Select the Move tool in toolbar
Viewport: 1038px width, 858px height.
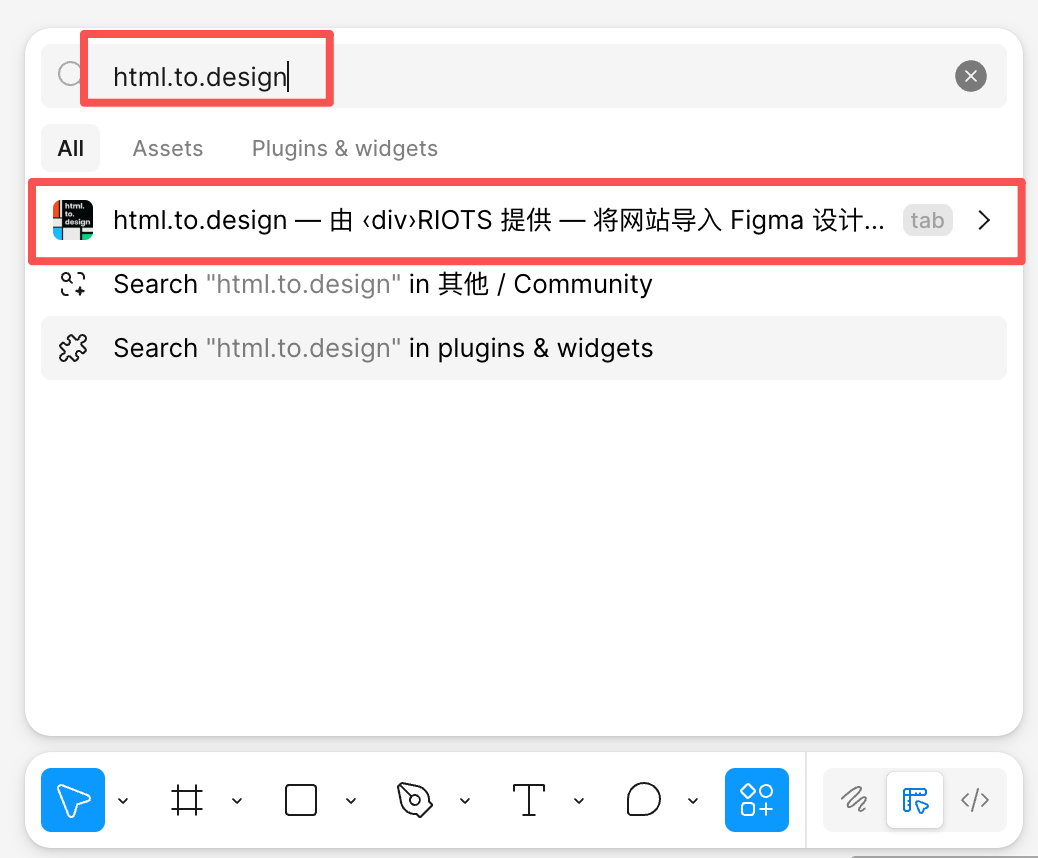point(73,800)
